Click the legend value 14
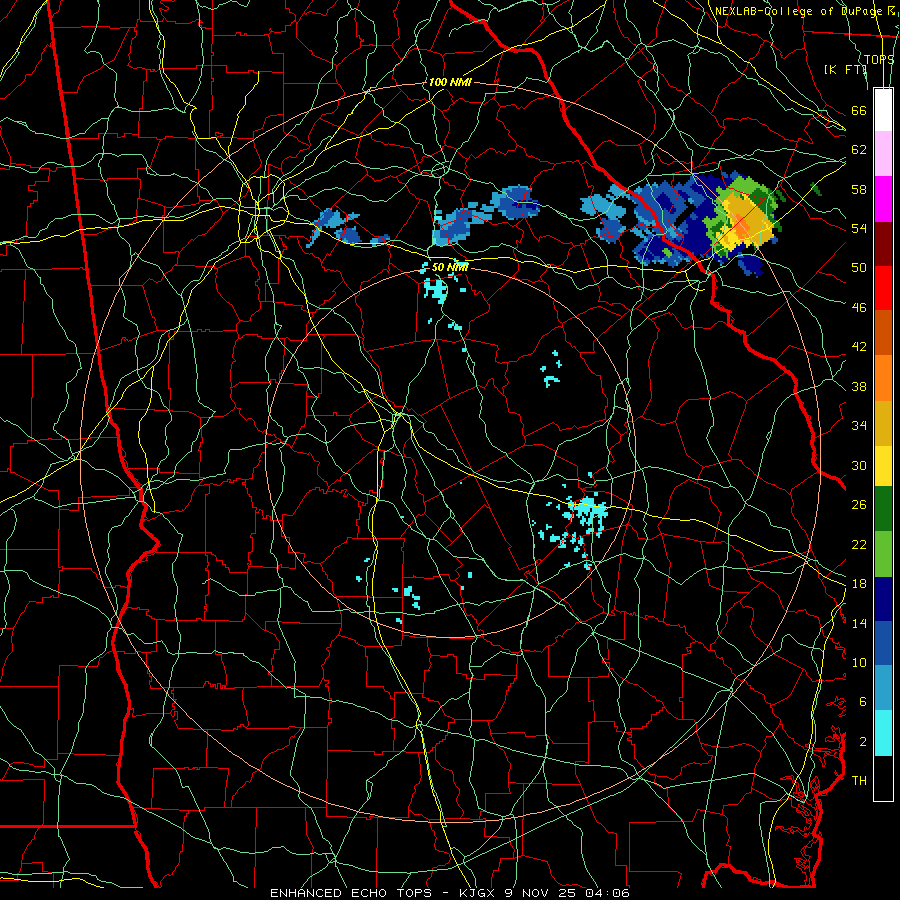The height and width of the screenshot is (900, 900). [x=859, y=623]
